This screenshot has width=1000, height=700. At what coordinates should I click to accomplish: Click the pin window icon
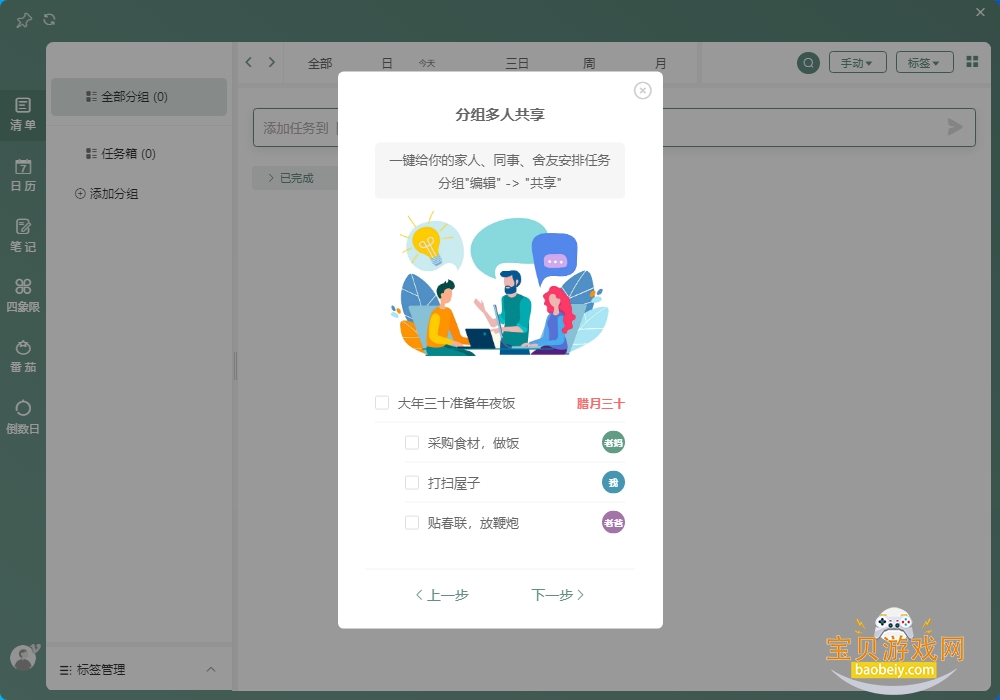[x=24, y=20]
